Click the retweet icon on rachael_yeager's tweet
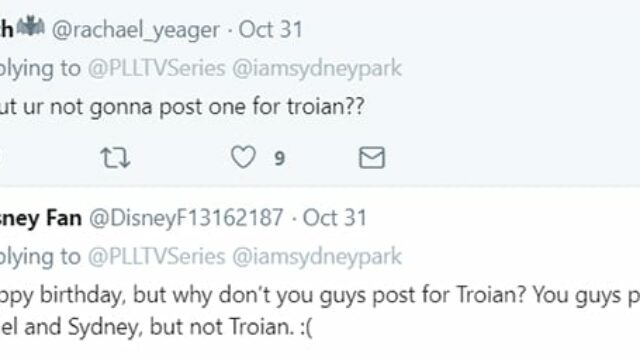 (116, 158)
